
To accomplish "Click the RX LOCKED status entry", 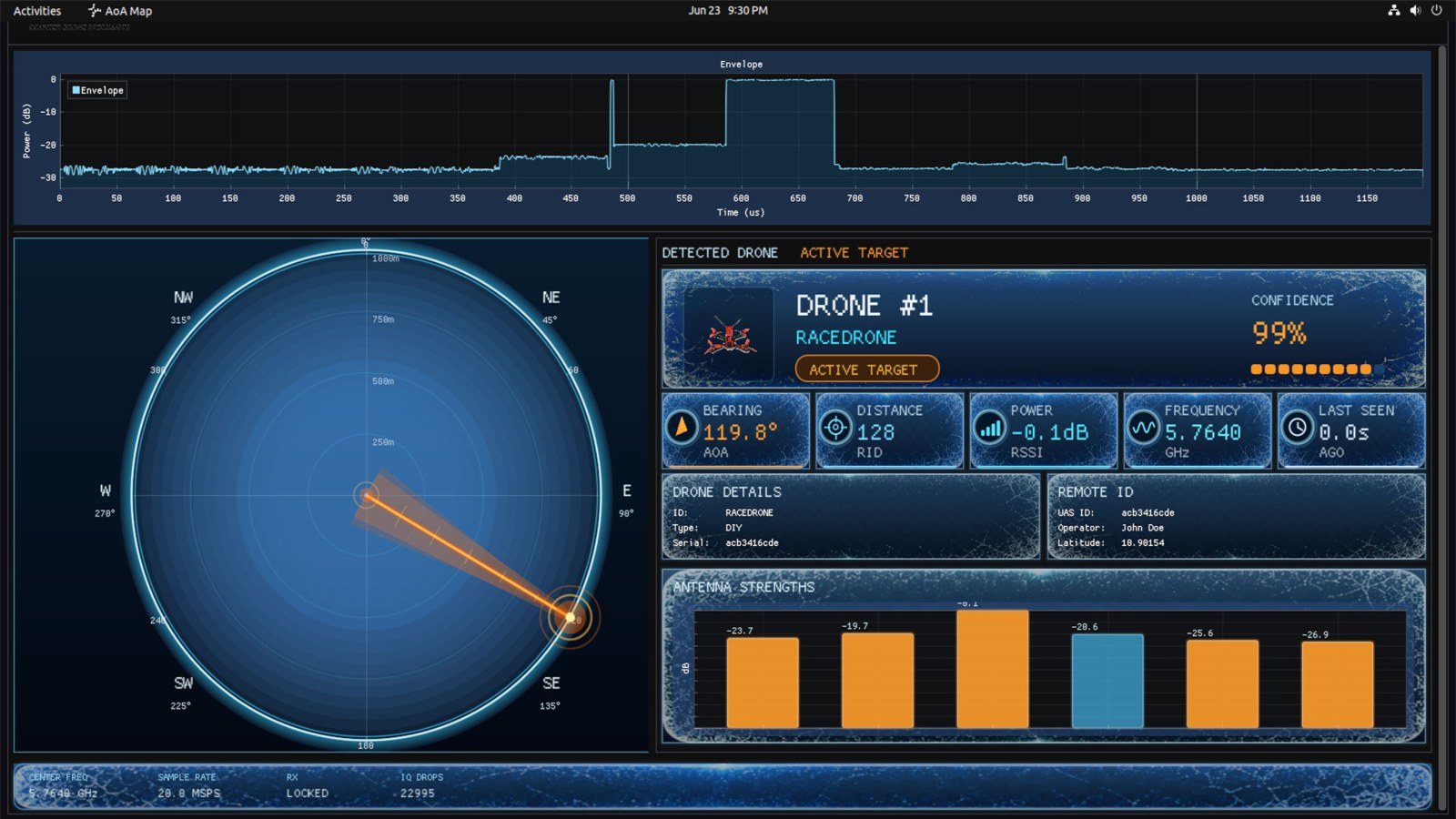I will tap(307, 785).
